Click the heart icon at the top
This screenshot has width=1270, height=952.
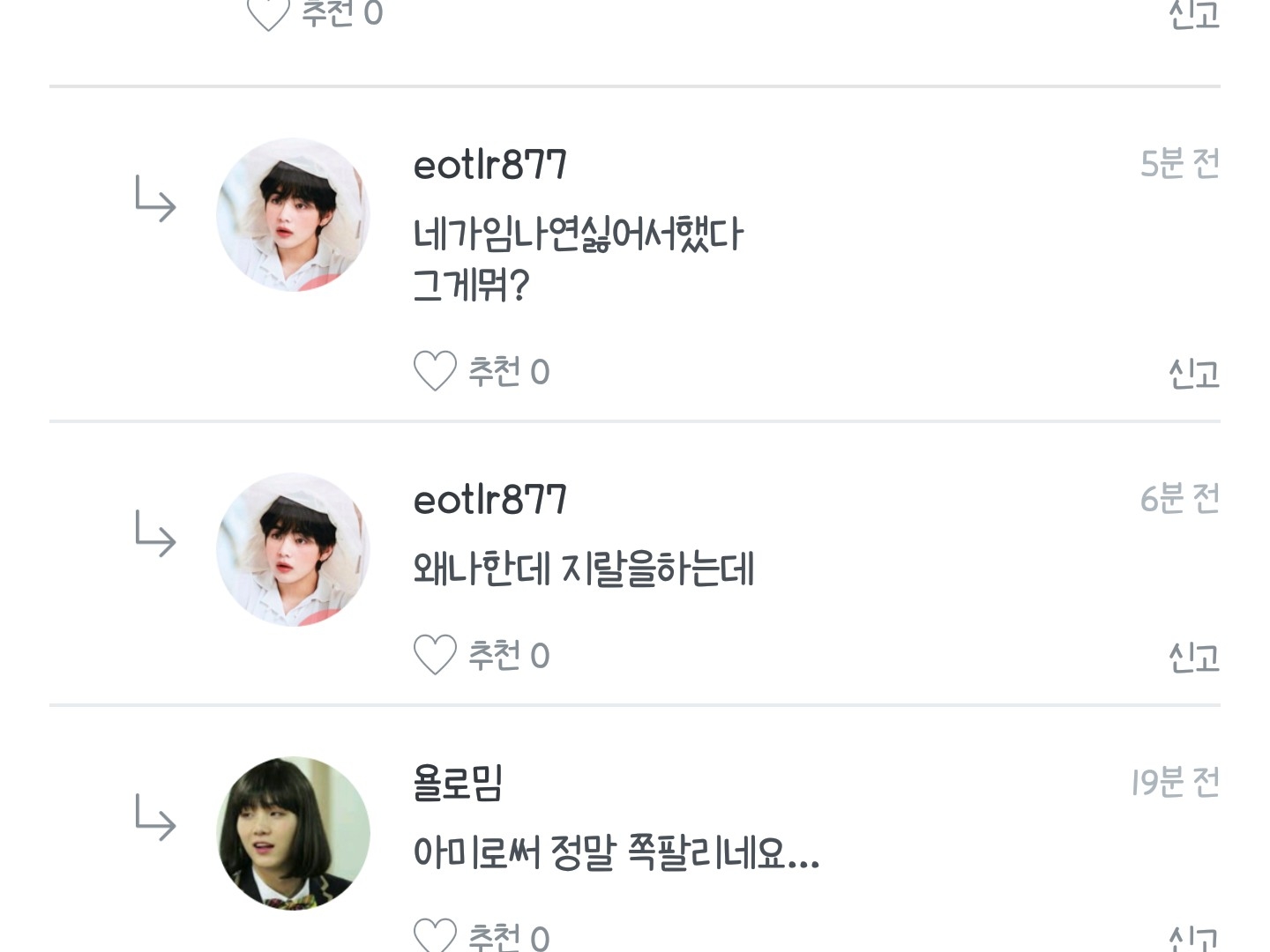click(268, 13)
